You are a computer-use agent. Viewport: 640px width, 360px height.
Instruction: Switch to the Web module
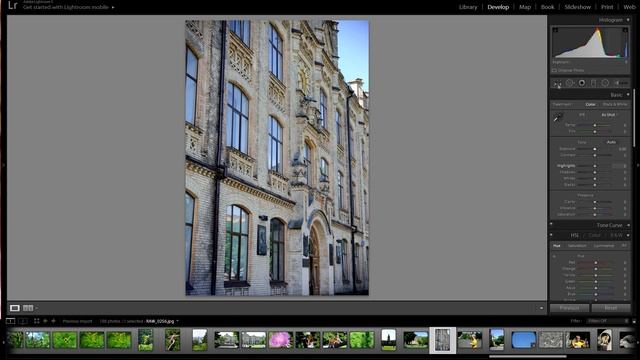click(629, 7)
